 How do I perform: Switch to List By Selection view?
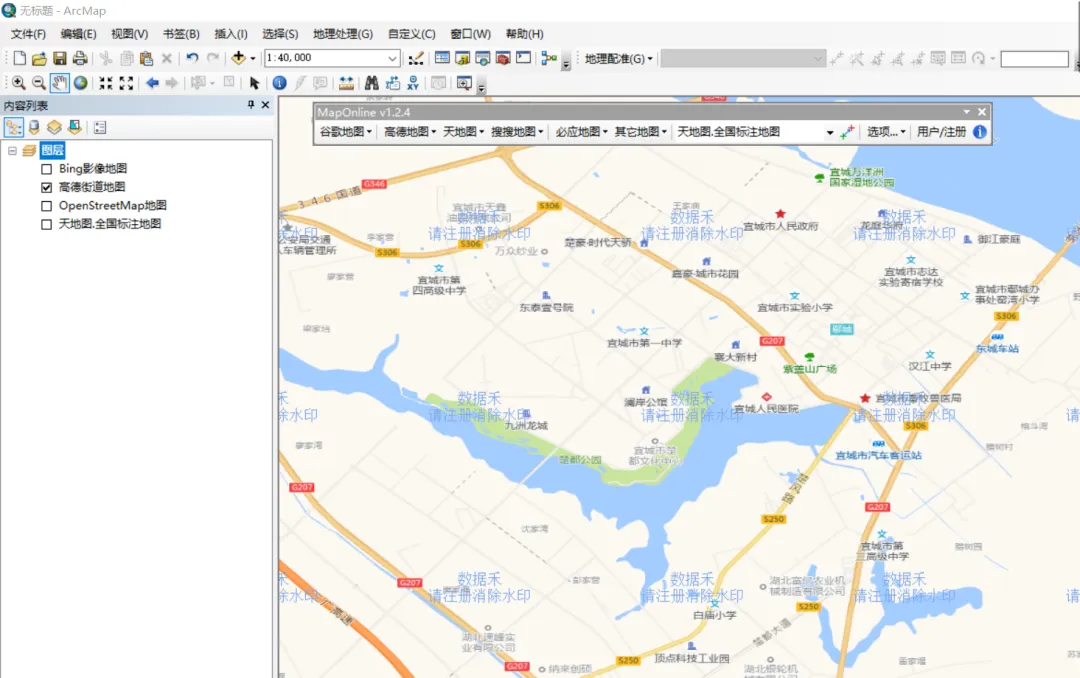coord(74,127)
